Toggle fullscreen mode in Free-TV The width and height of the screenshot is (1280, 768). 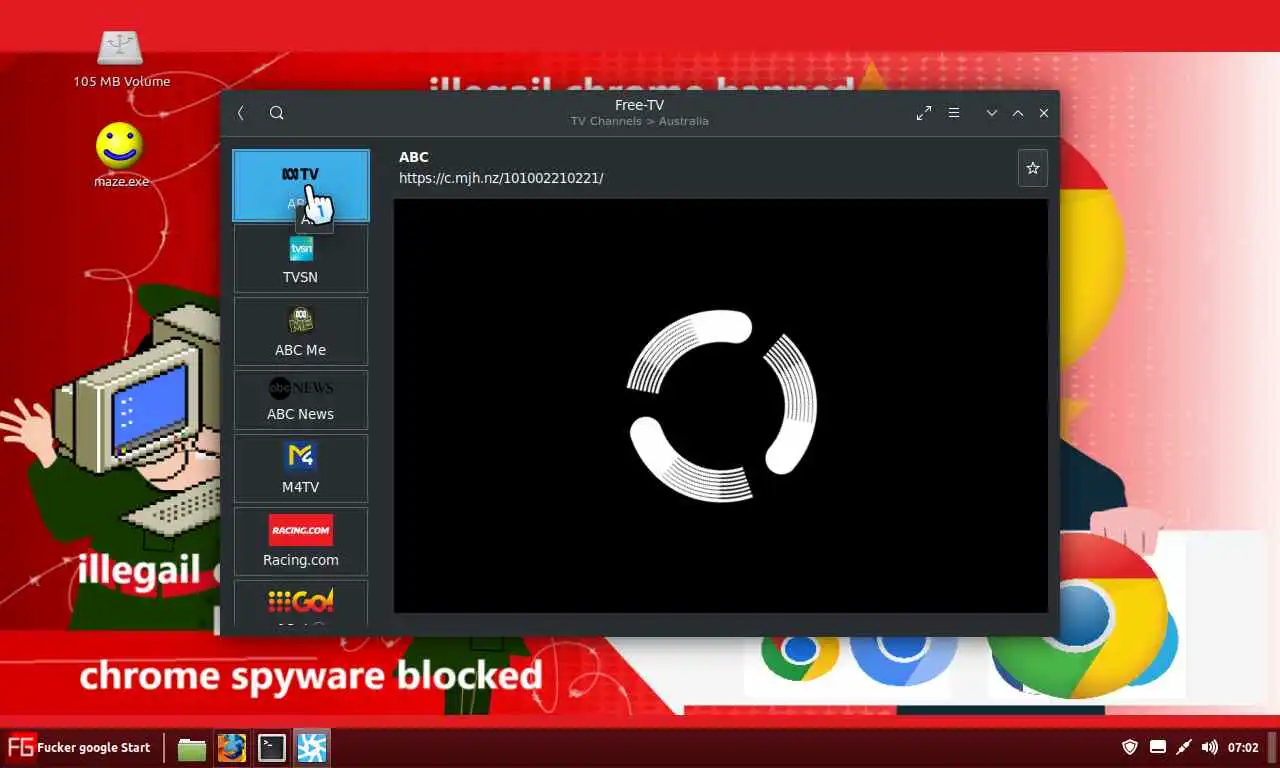click(x=924, y=113)
